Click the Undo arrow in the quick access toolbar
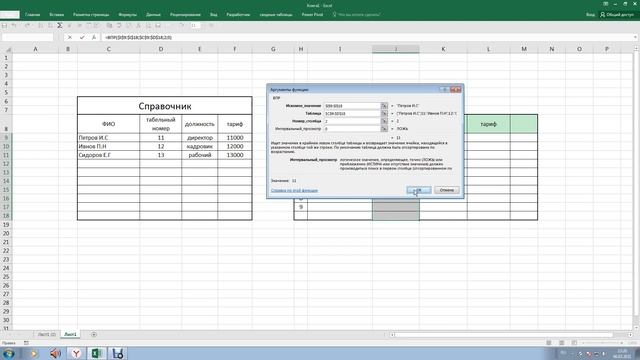This screenshot has height=360, width=640. (14, 25)
